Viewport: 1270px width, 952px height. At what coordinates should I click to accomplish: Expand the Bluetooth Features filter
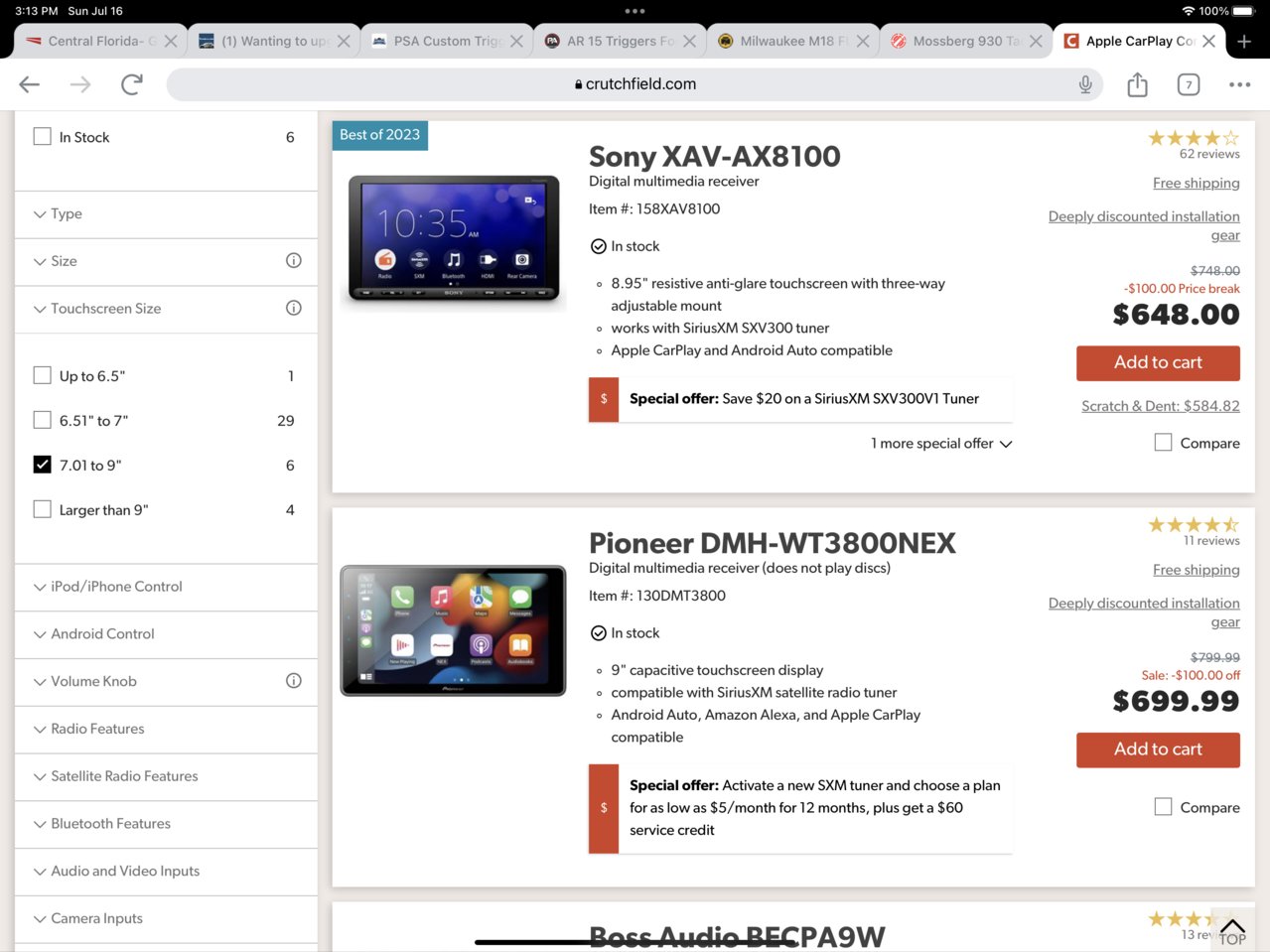(166, 824)
